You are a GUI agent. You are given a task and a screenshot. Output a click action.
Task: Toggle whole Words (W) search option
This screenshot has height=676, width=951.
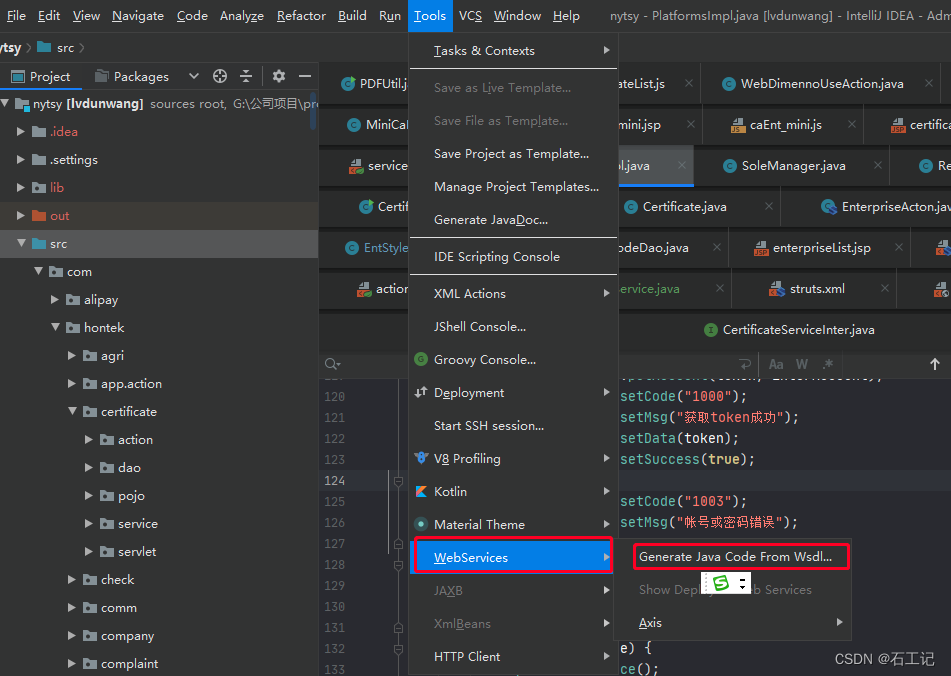coord(802,364)
